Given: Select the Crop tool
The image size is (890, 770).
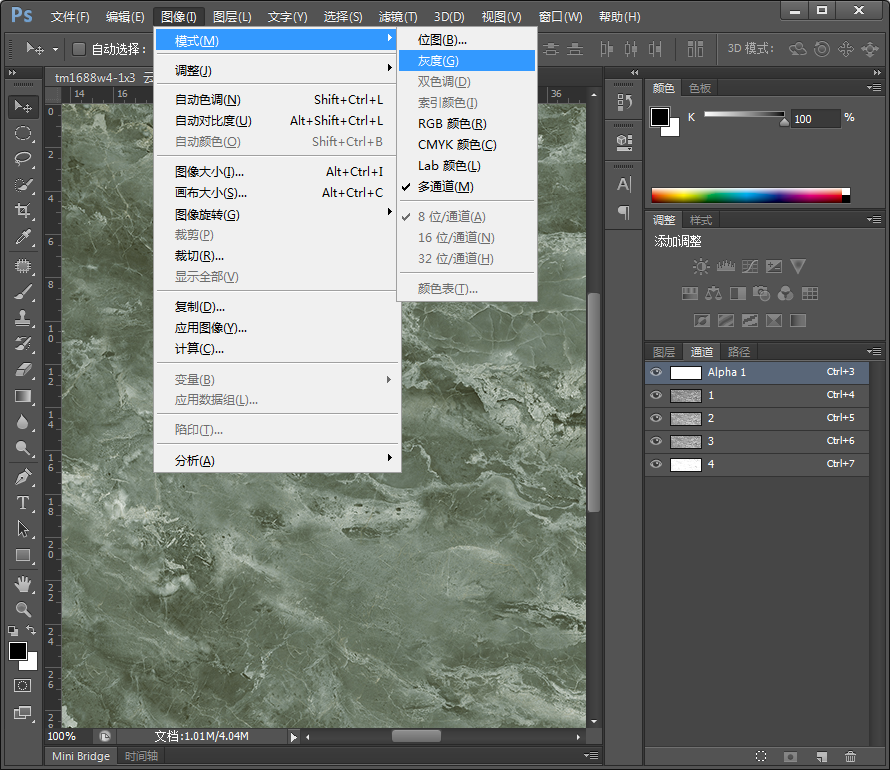Looking at the screenshot, I should coord(23,211).
